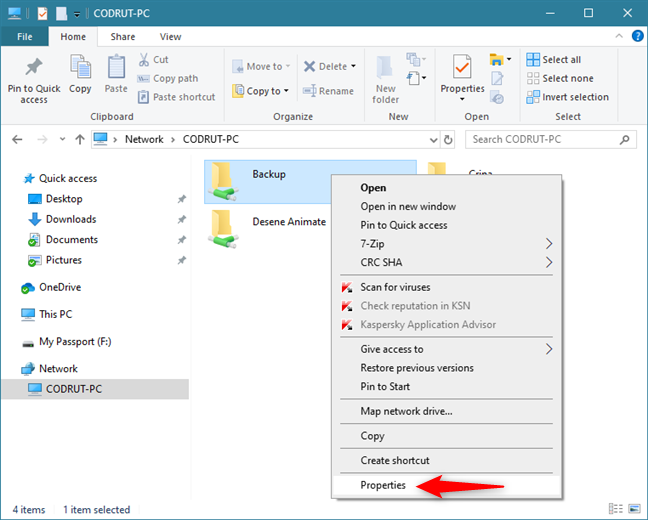This screenshot has height=520, width=648.
Task: Click the search magnifier icon
Action: [625, 140]
